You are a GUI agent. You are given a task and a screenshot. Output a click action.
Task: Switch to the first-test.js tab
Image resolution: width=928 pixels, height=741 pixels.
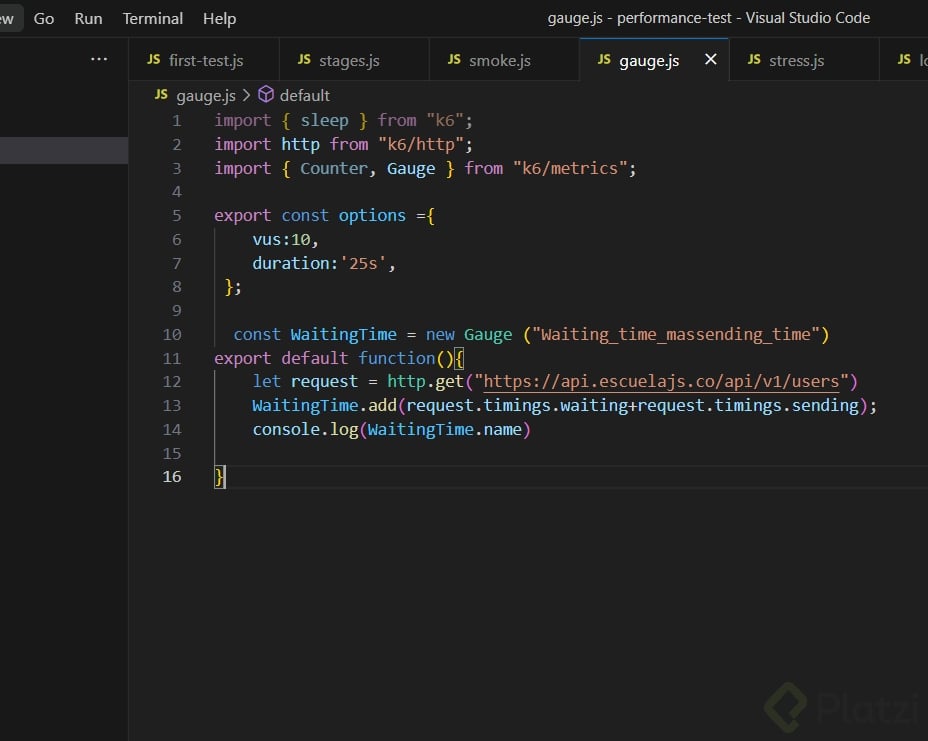click(204, 60)
